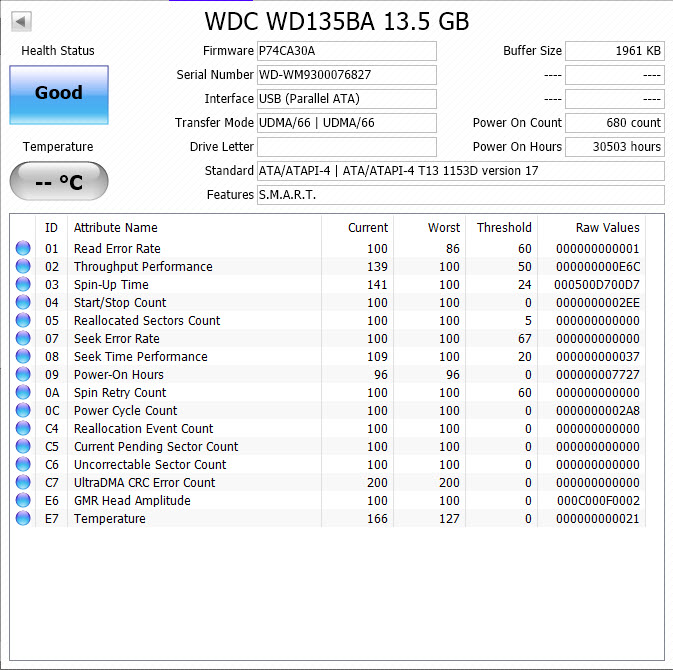Click the Serial Number field
This screenshot has width=673, height=670.
(x=347, y=75)
